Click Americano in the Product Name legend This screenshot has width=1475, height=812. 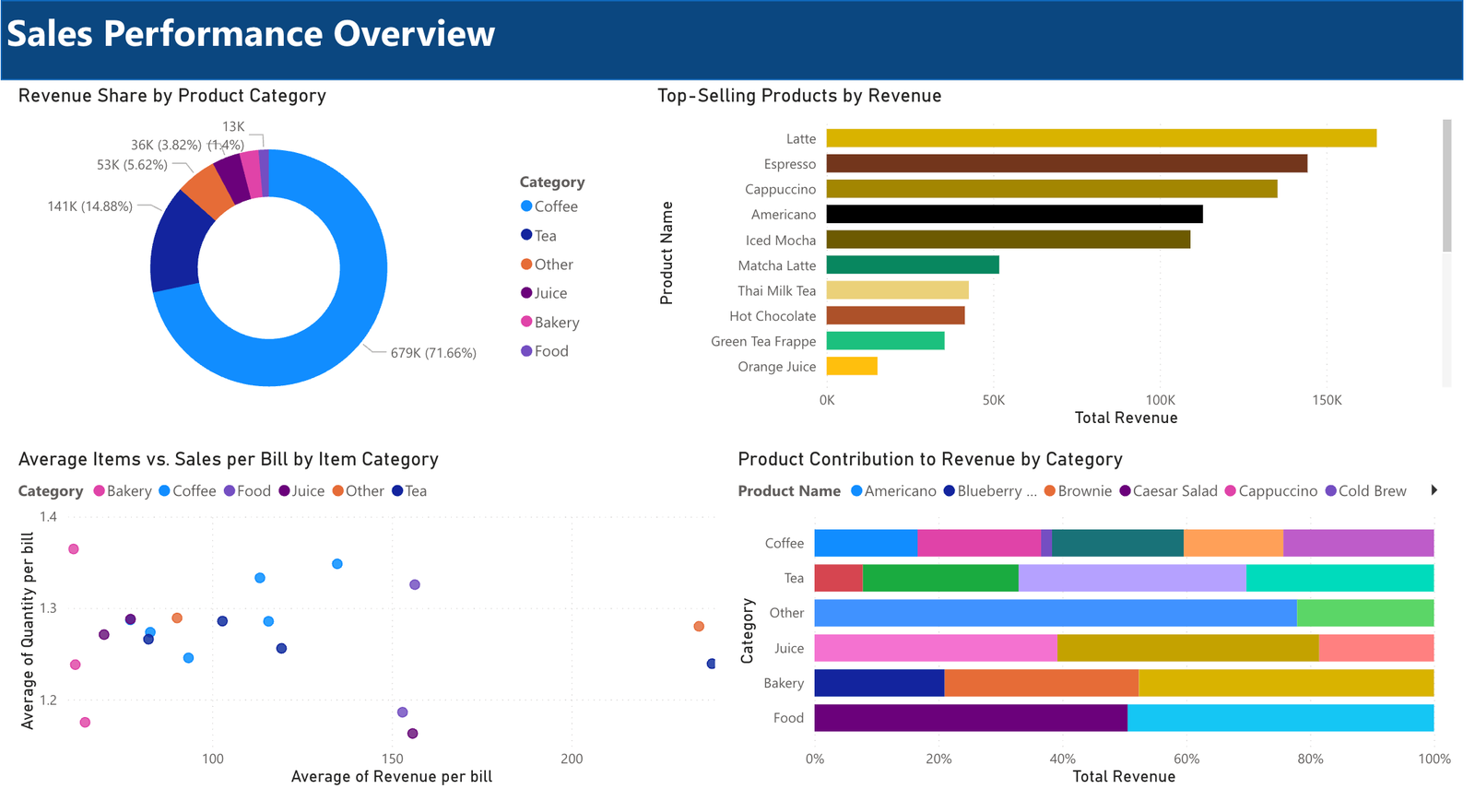click(x=893, y=491)
